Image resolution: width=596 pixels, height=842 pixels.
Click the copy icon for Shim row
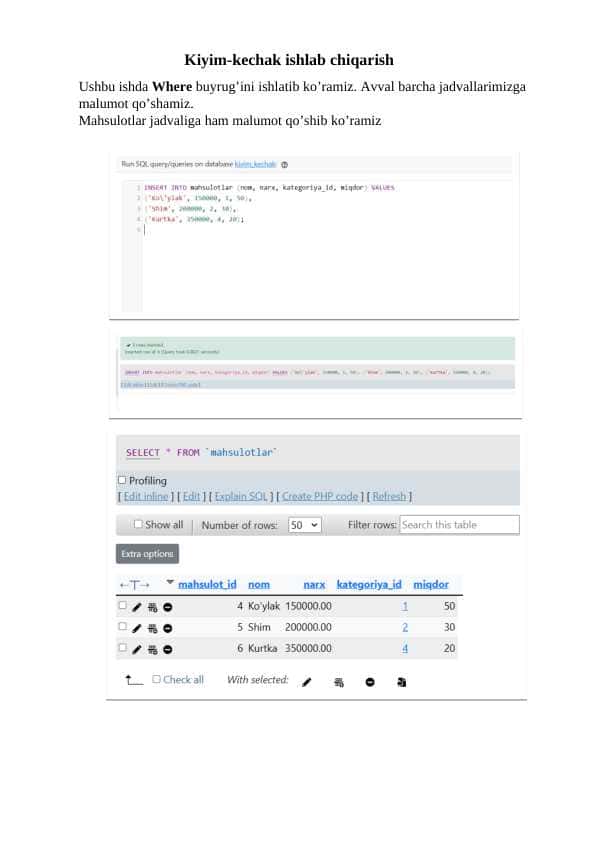(152, 628)
